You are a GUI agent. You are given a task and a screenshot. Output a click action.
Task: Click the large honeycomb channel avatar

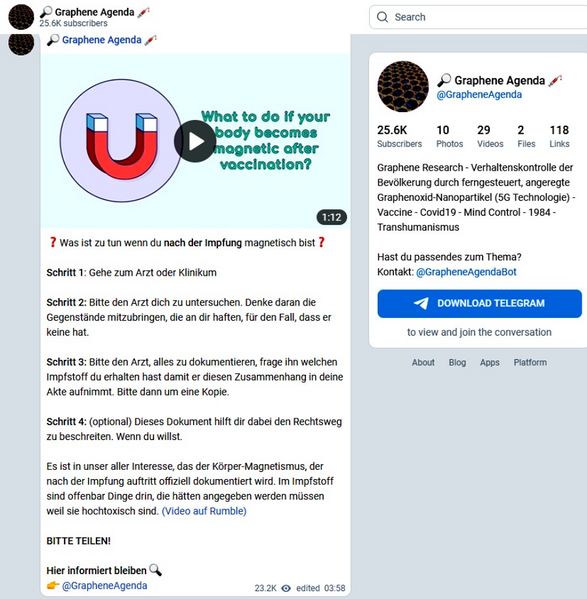pos(403,86)
